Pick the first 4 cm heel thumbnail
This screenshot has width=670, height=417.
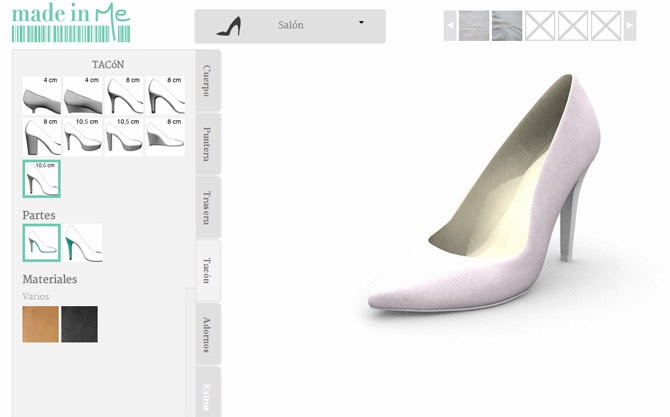click(41, 95)
